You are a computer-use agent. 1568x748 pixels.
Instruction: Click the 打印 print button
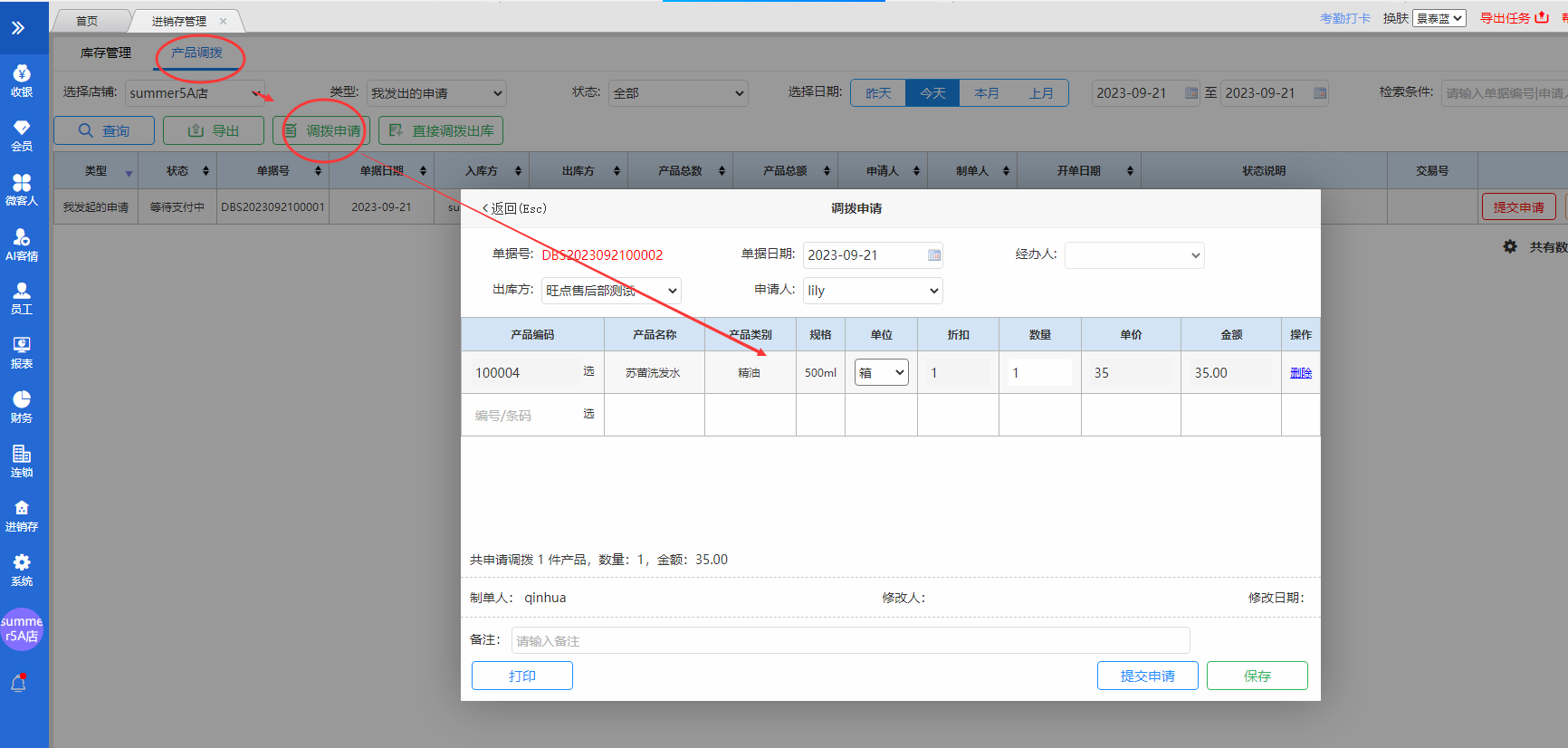522,676
